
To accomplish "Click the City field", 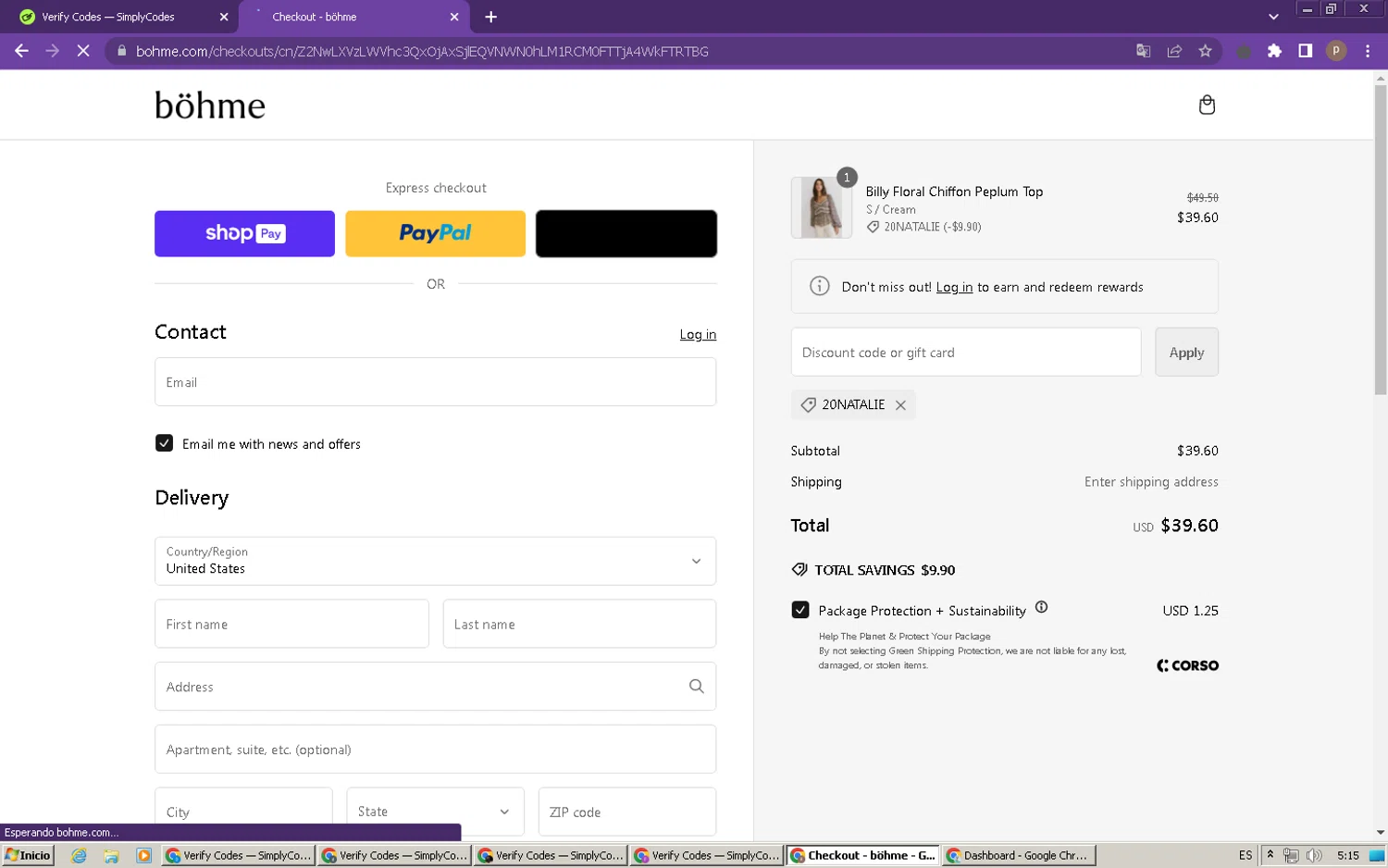I will click(243, 812).
